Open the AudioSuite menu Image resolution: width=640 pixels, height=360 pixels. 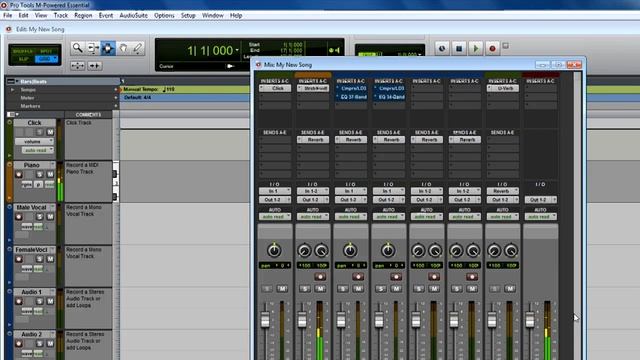coord(133,16)
